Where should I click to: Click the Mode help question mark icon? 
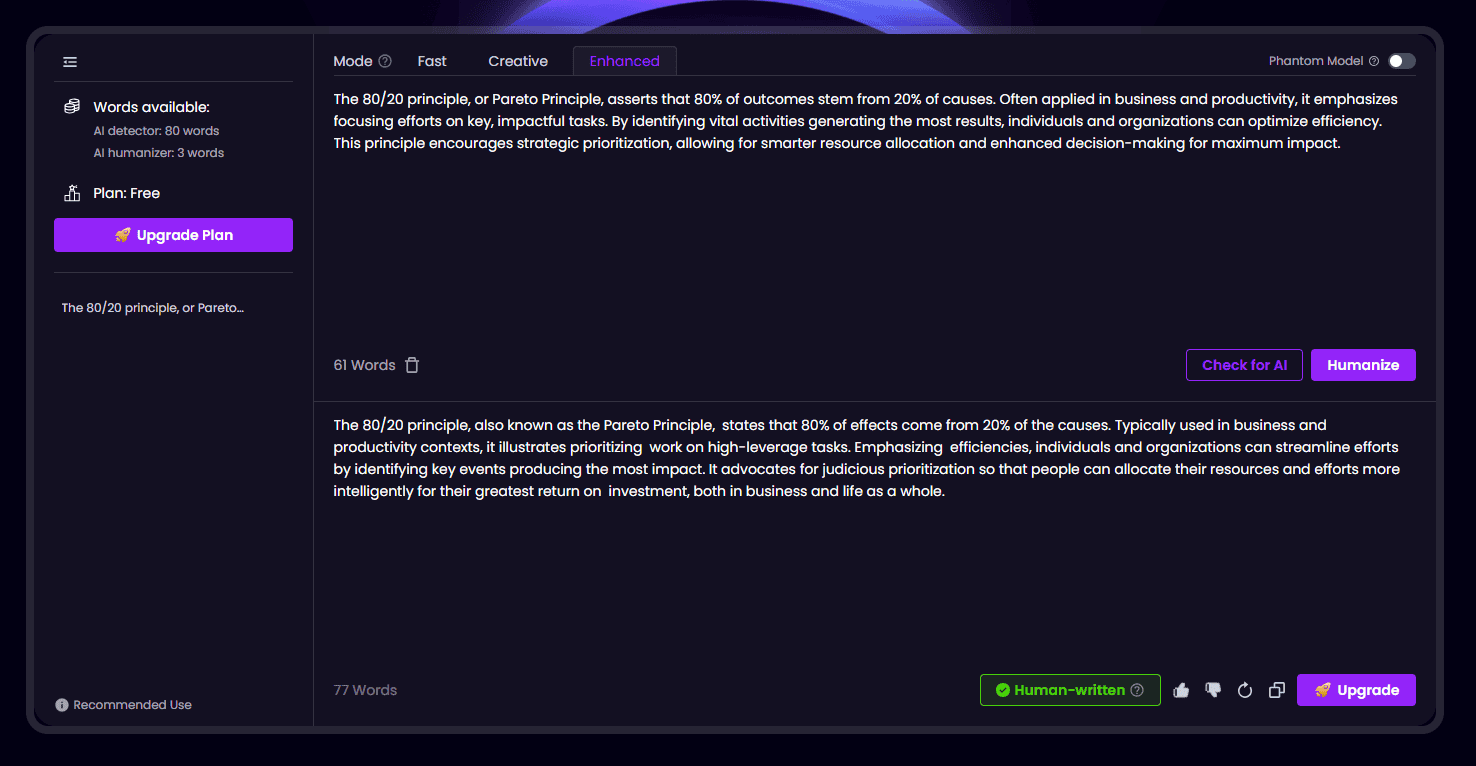click(x=385, y=61)
